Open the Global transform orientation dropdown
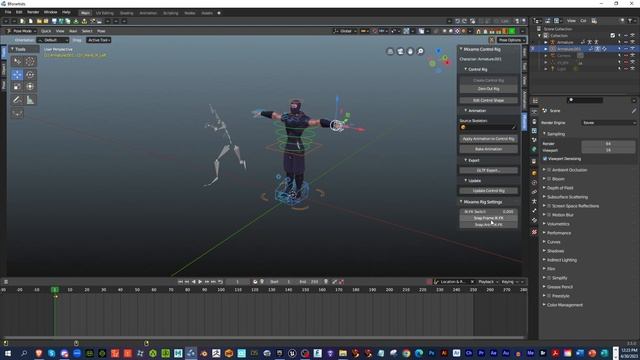640x360 pixels. 345,31
